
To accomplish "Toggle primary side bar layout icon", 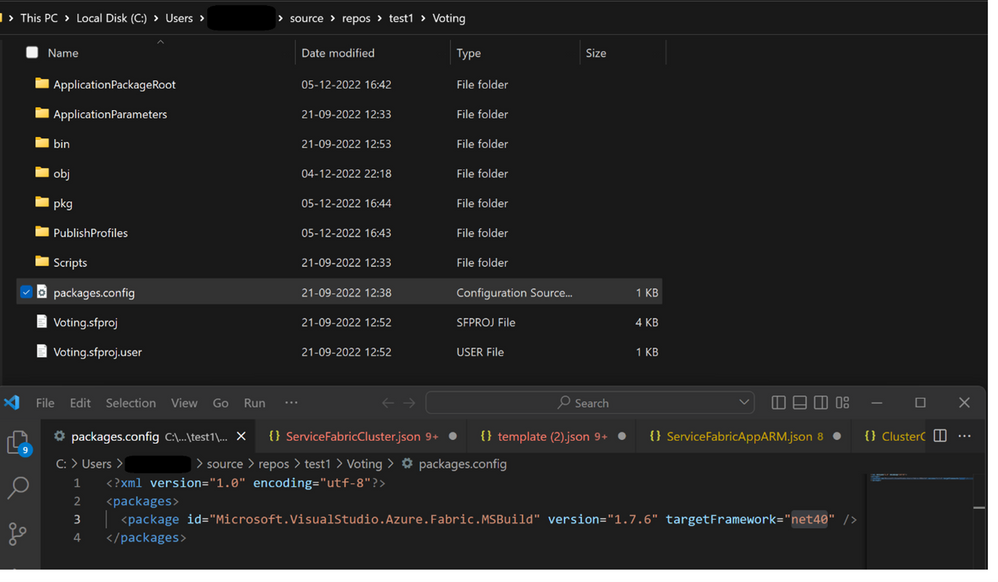I will coord(778,403).
